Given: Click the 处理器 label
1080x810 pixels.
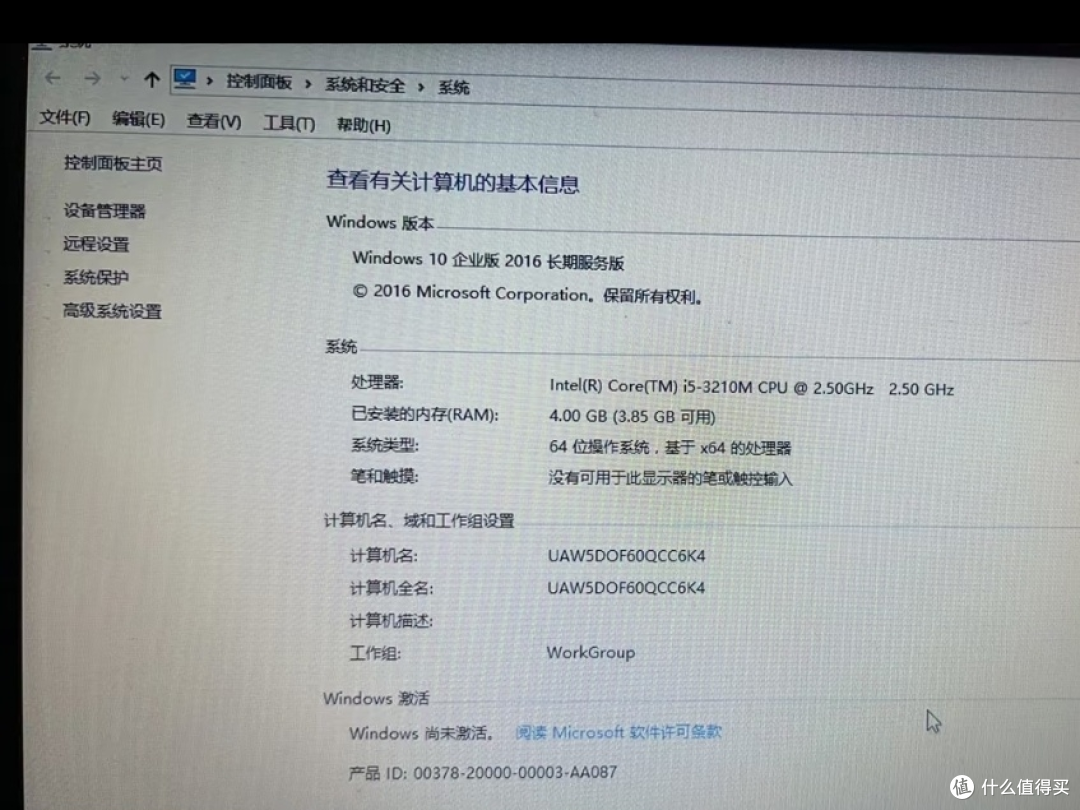Looking at the screenshot, I should [x=377, y=383].
